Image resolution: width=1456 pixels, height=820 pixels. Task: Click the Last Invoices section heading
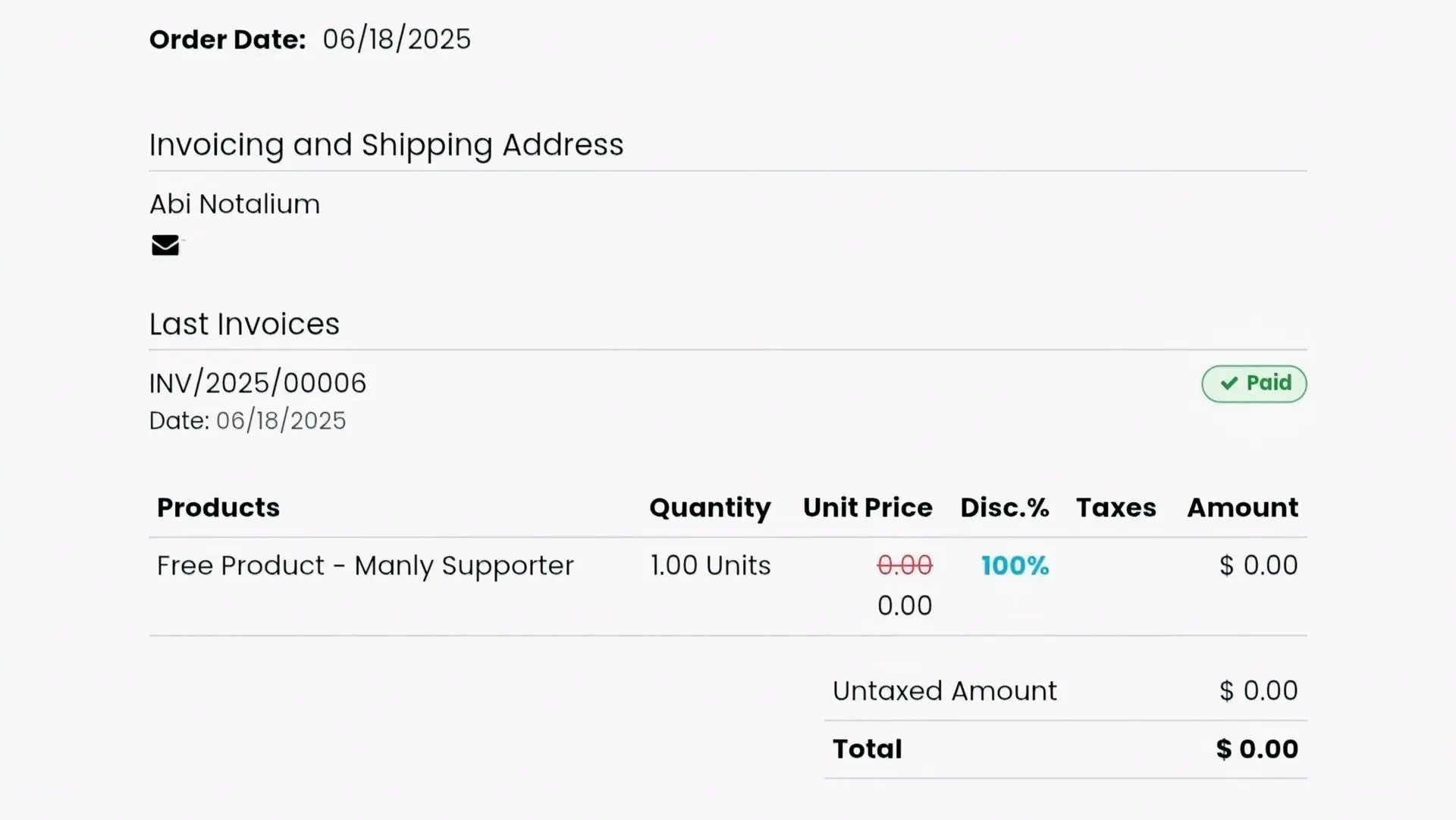(244, 324)
